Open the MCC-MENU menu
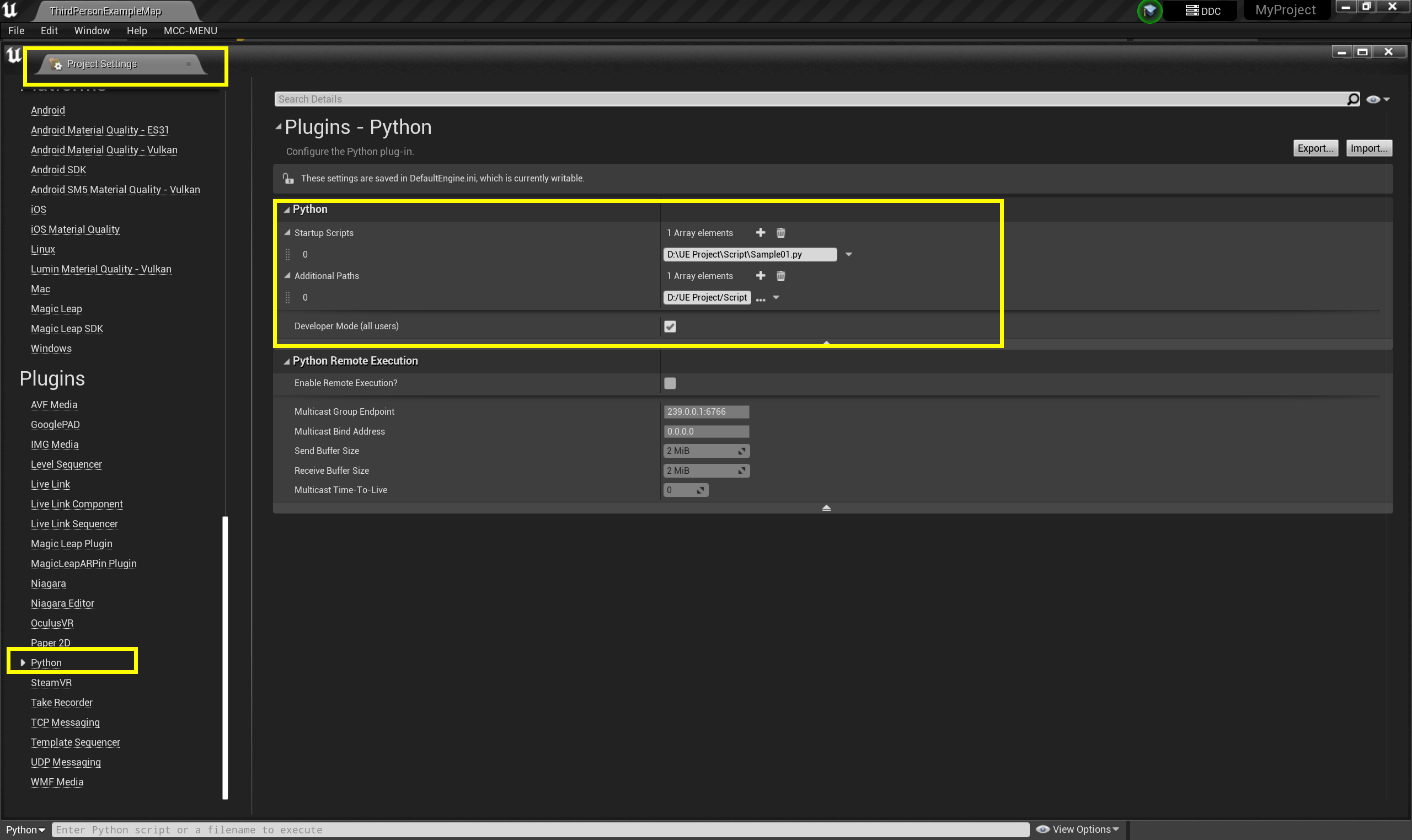 [x=190, y=30]
